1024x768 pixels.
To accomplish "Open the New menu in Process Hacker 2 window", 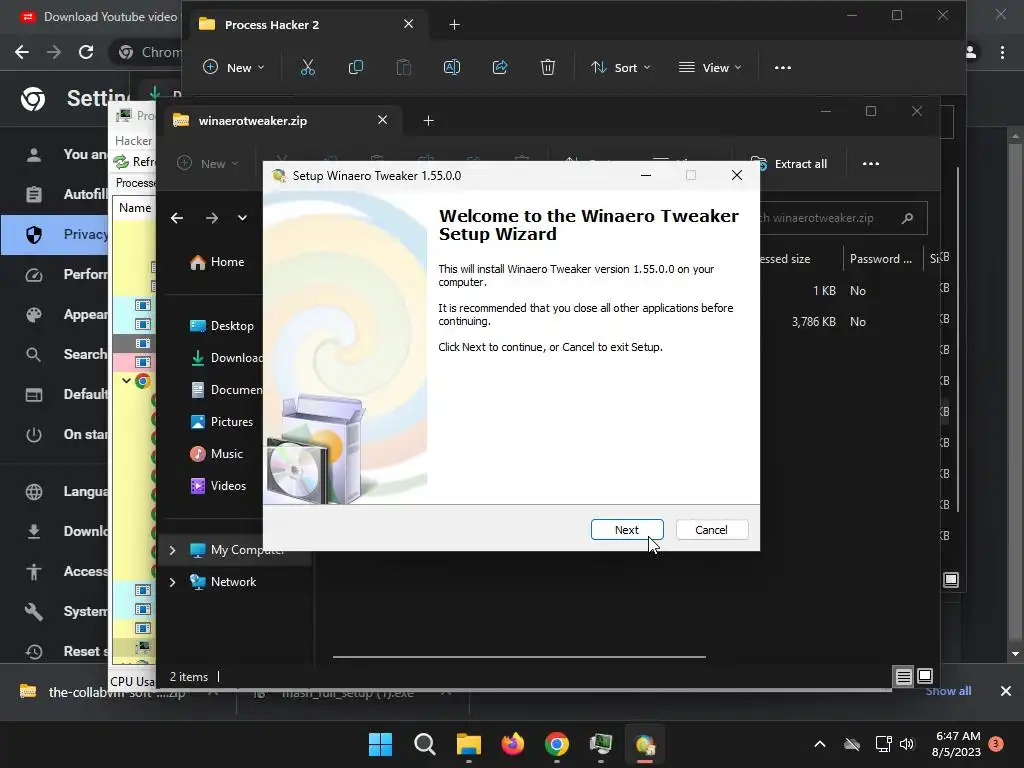I will tap(234, 67).
